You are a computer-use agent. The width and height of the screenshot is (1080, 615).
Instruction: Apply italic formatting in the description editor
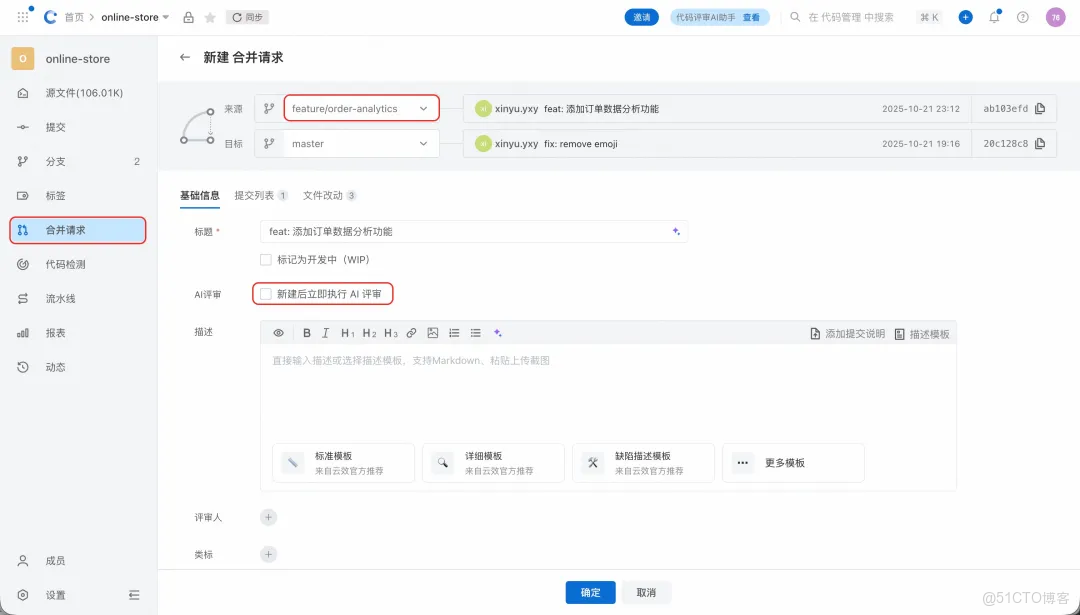(x=325, y=333)
